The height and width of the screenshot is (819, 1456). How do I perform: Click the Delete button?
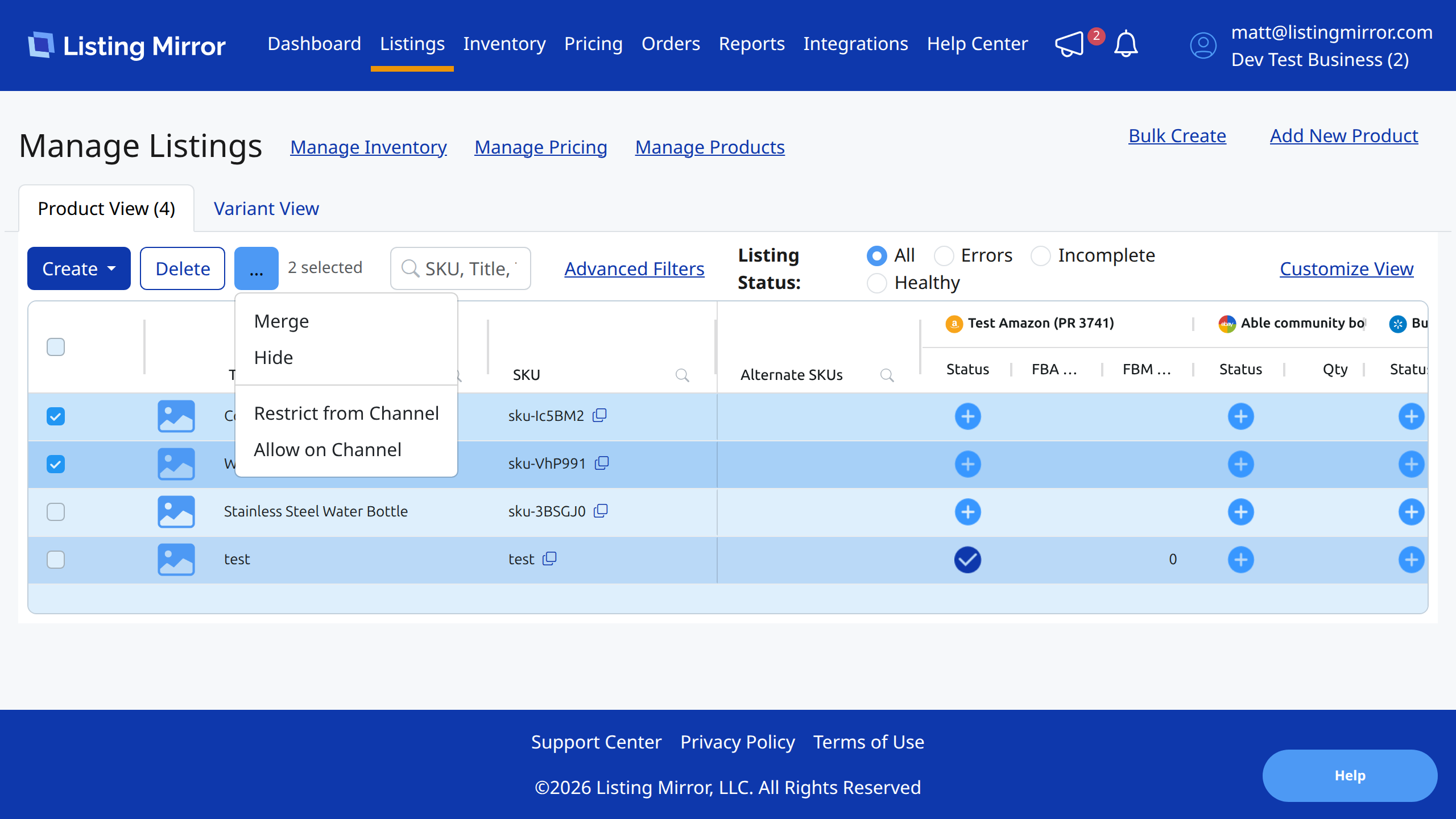(x=183, y=268)
